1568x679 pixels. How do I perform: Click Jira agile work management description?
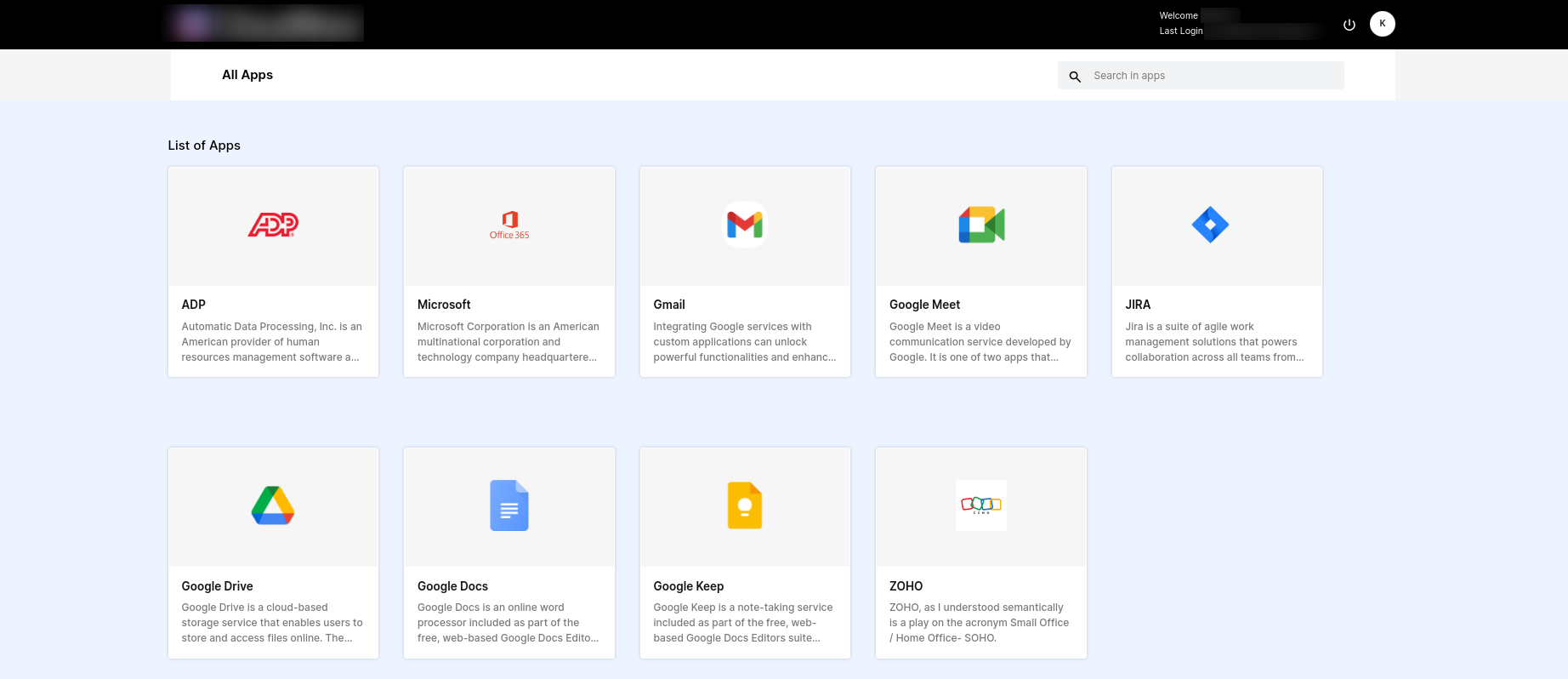pyautogui.click(x=1214, y=342)
